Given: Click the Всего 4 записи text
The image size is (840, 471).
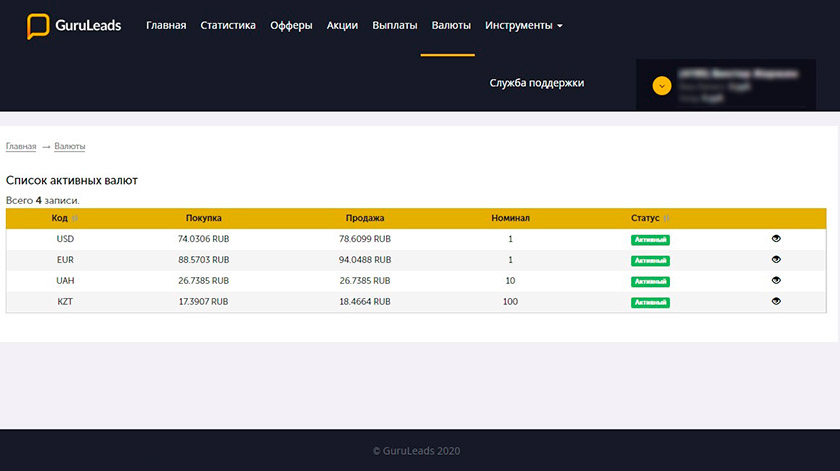Looking at the screenshot, I should [x=43, y=200].
